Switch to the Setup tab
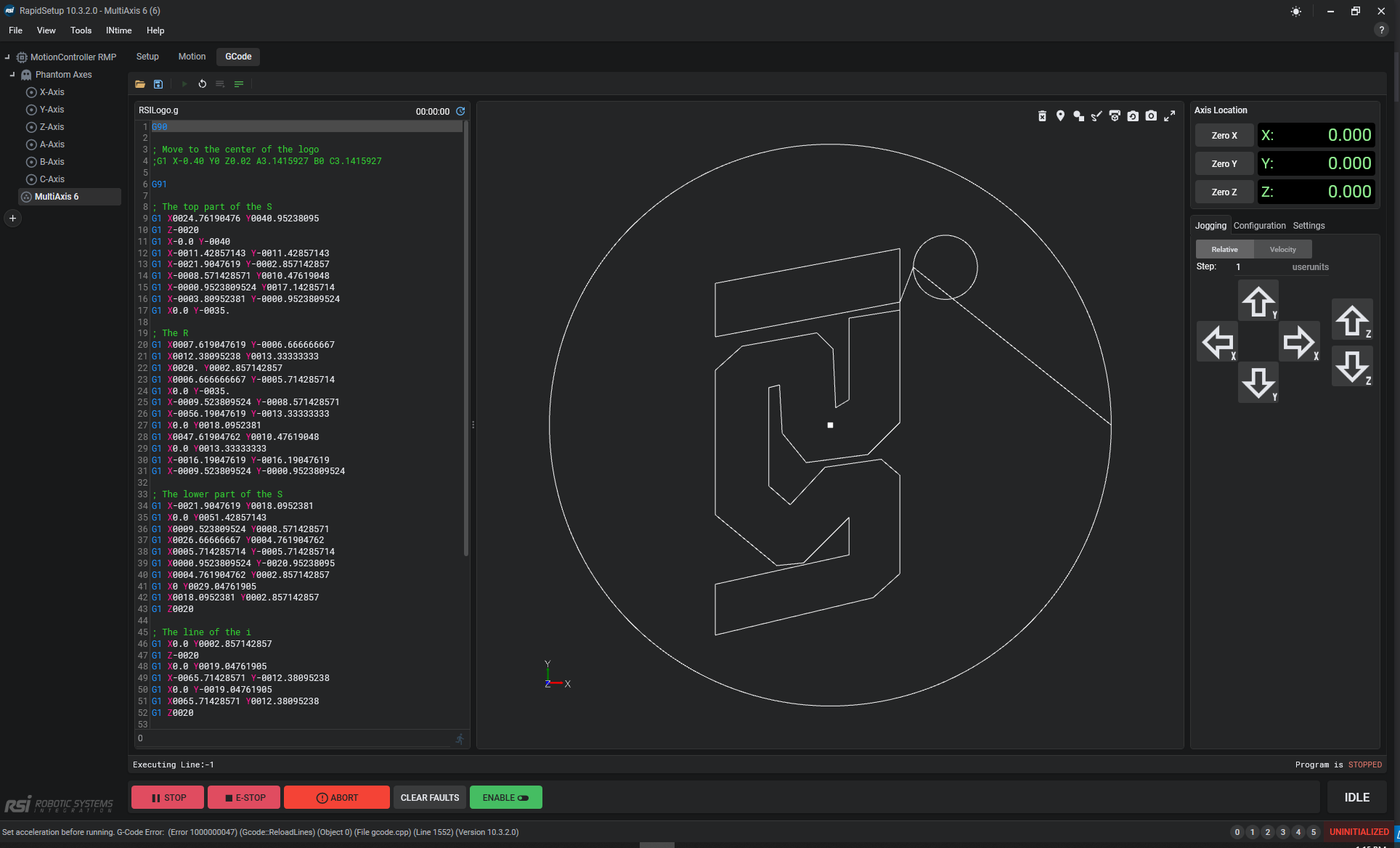 pyautogui.click(x=147, y=57)
